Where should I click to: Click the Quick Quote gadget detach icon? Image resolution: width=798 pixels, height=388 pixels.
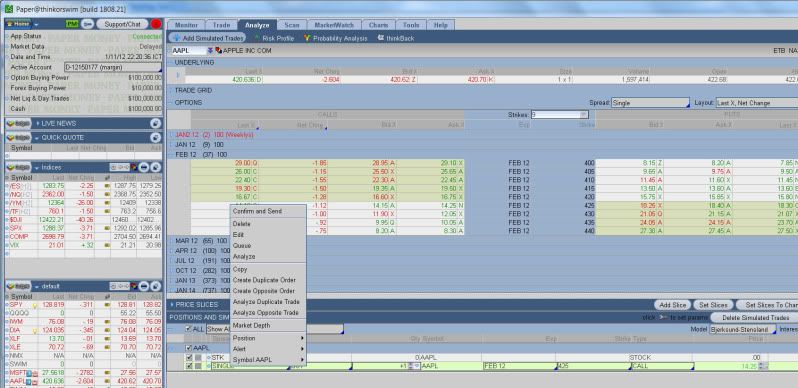click(x=155, y=137)
